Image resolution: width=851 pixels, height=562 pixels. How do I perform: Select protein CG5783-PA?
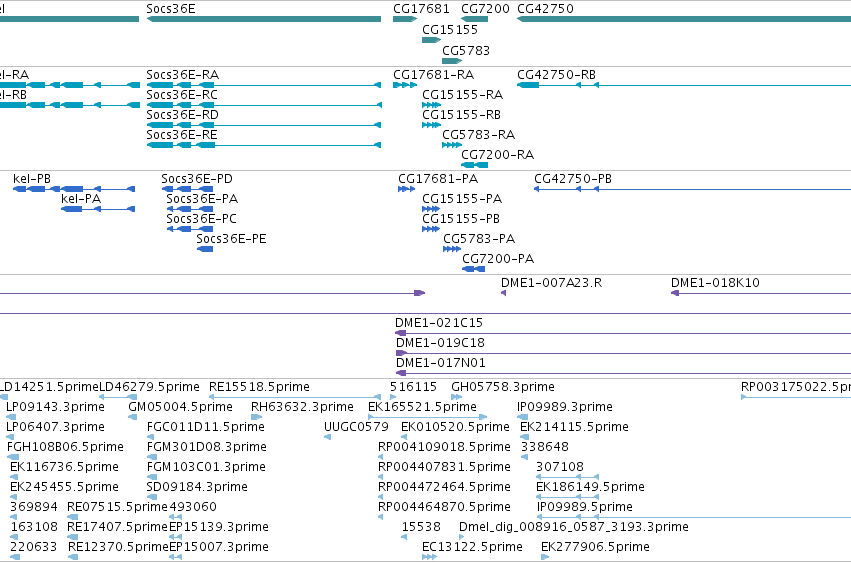[x=479, y=239]
